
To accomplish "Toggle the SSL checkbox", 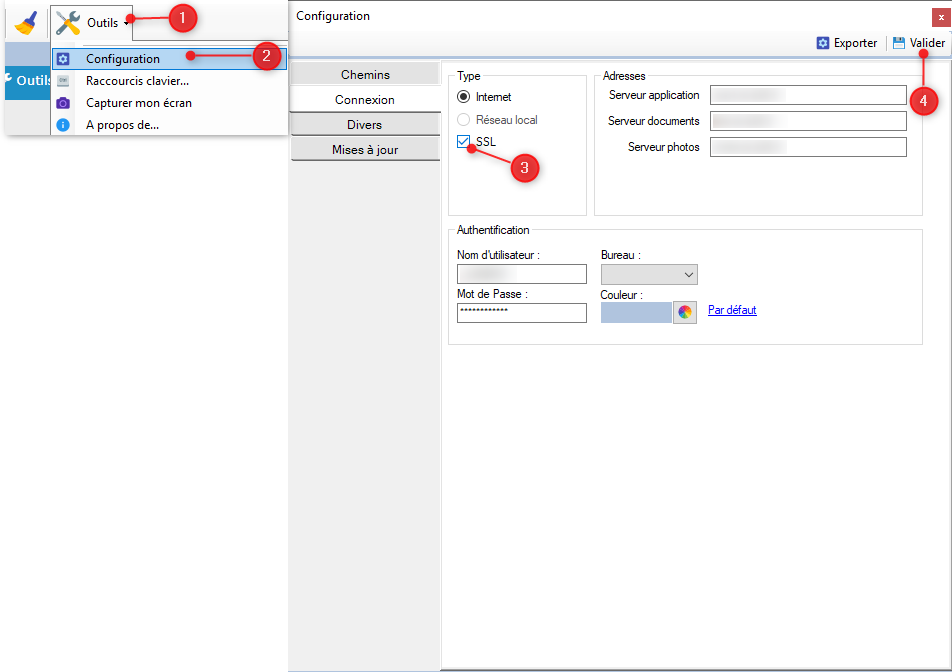I will point(464,142).
